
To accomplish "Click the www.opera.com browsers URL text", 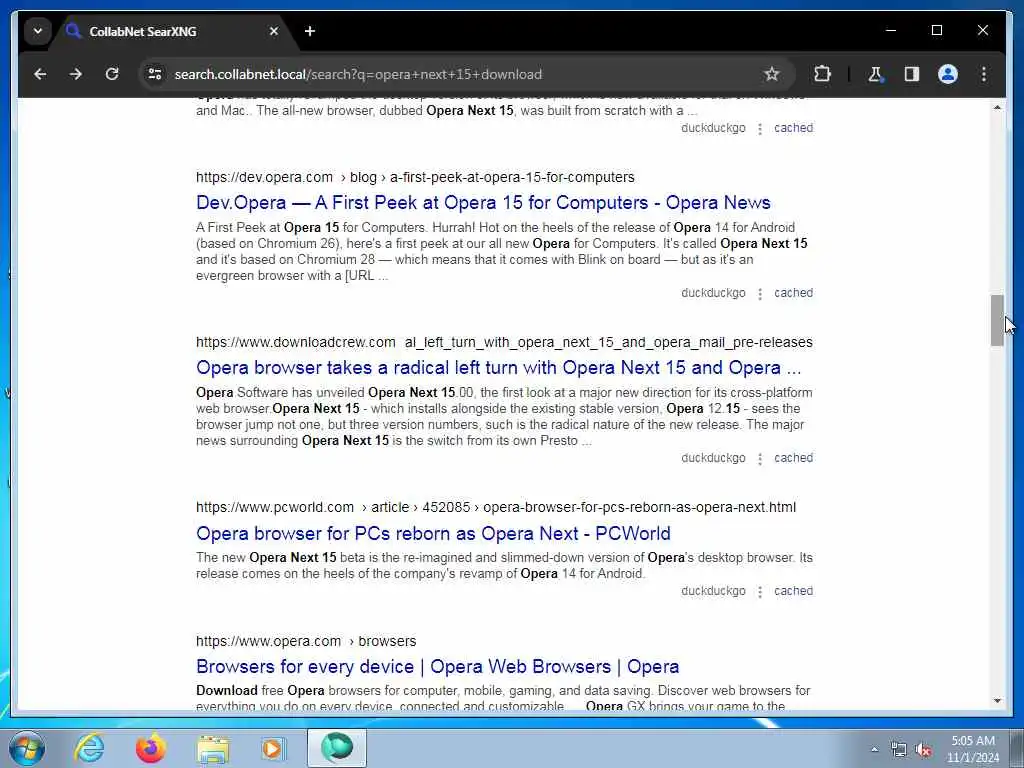I will click(306, 641).
